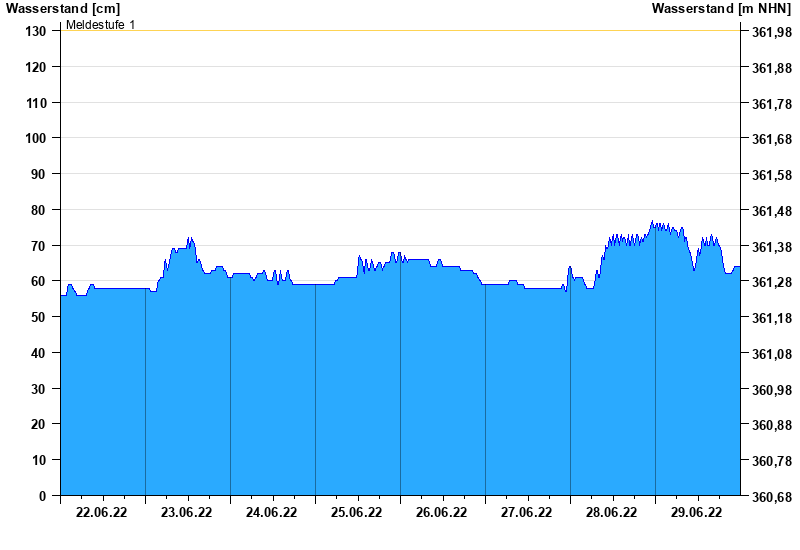
Task: Click the 'Meldestufe 1' threshold label
Action: [101, 24]
